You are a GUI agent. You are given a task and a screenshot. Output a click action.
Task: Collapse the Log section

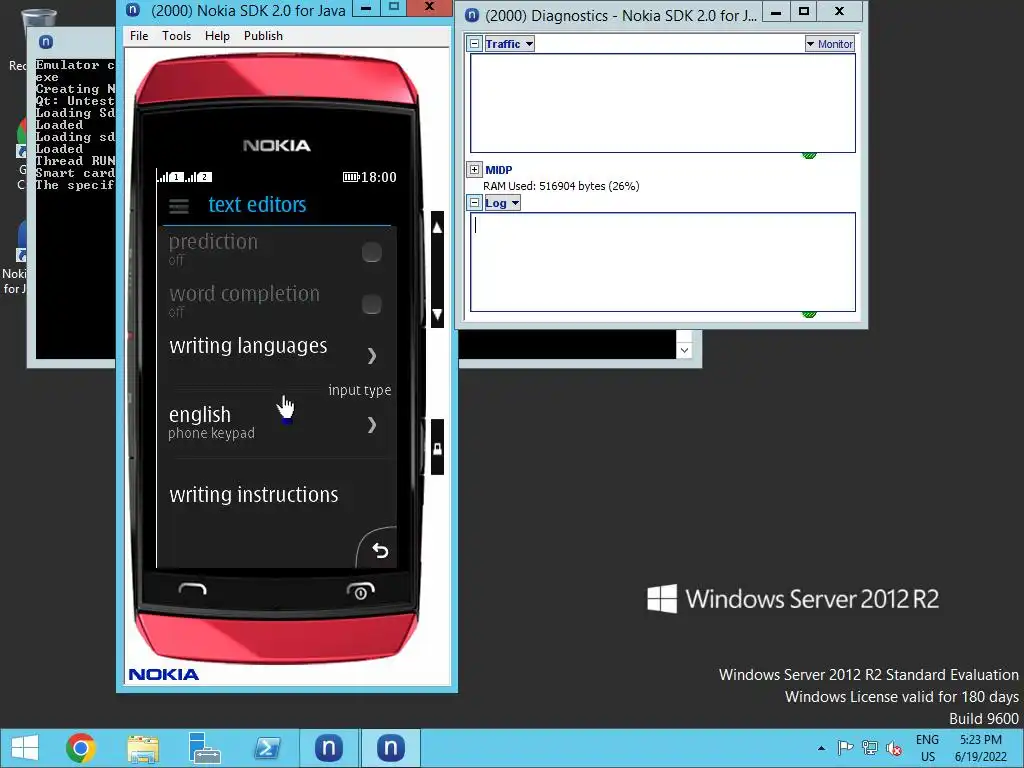475,202
